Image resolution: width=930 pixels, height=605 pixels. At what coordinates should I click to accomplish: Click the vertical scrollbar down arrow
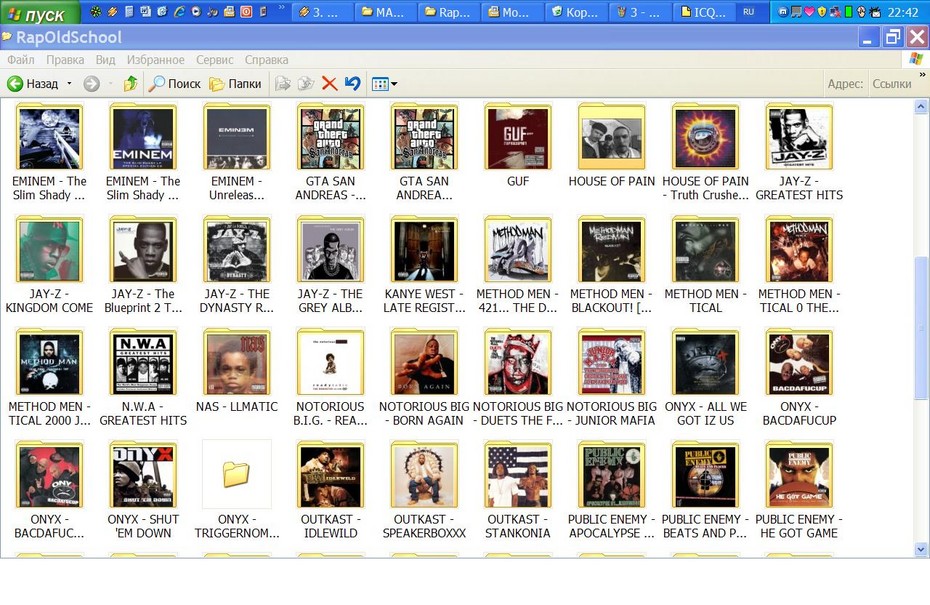point(921,550)
